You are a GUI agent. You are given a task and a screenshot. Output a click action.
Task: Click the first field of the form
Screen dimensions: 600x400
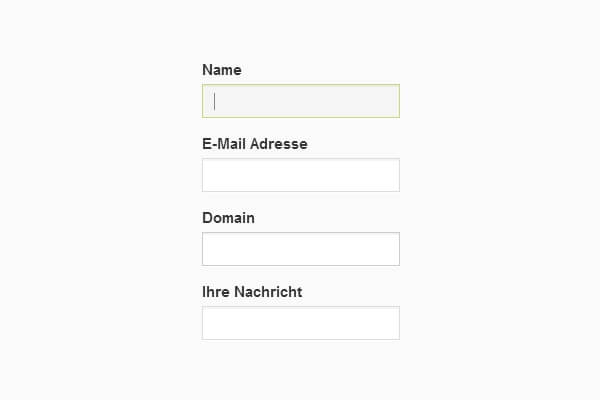pos(300,101)
